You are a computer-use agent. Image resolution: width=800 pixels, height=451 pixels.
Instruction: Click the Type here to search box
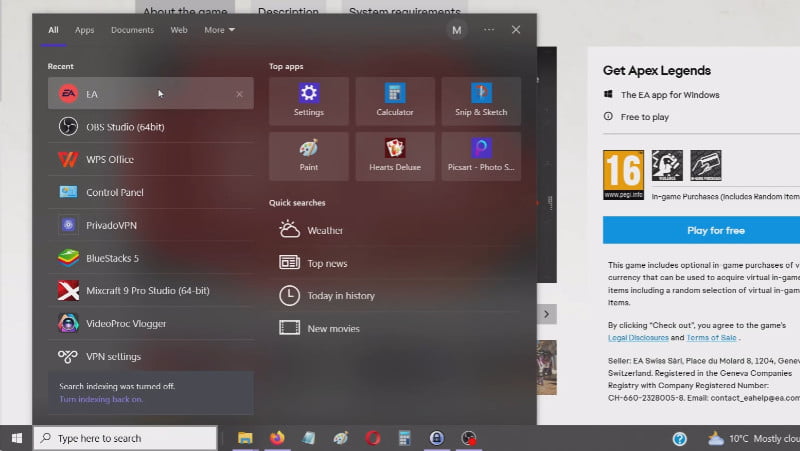click(126, 438)
